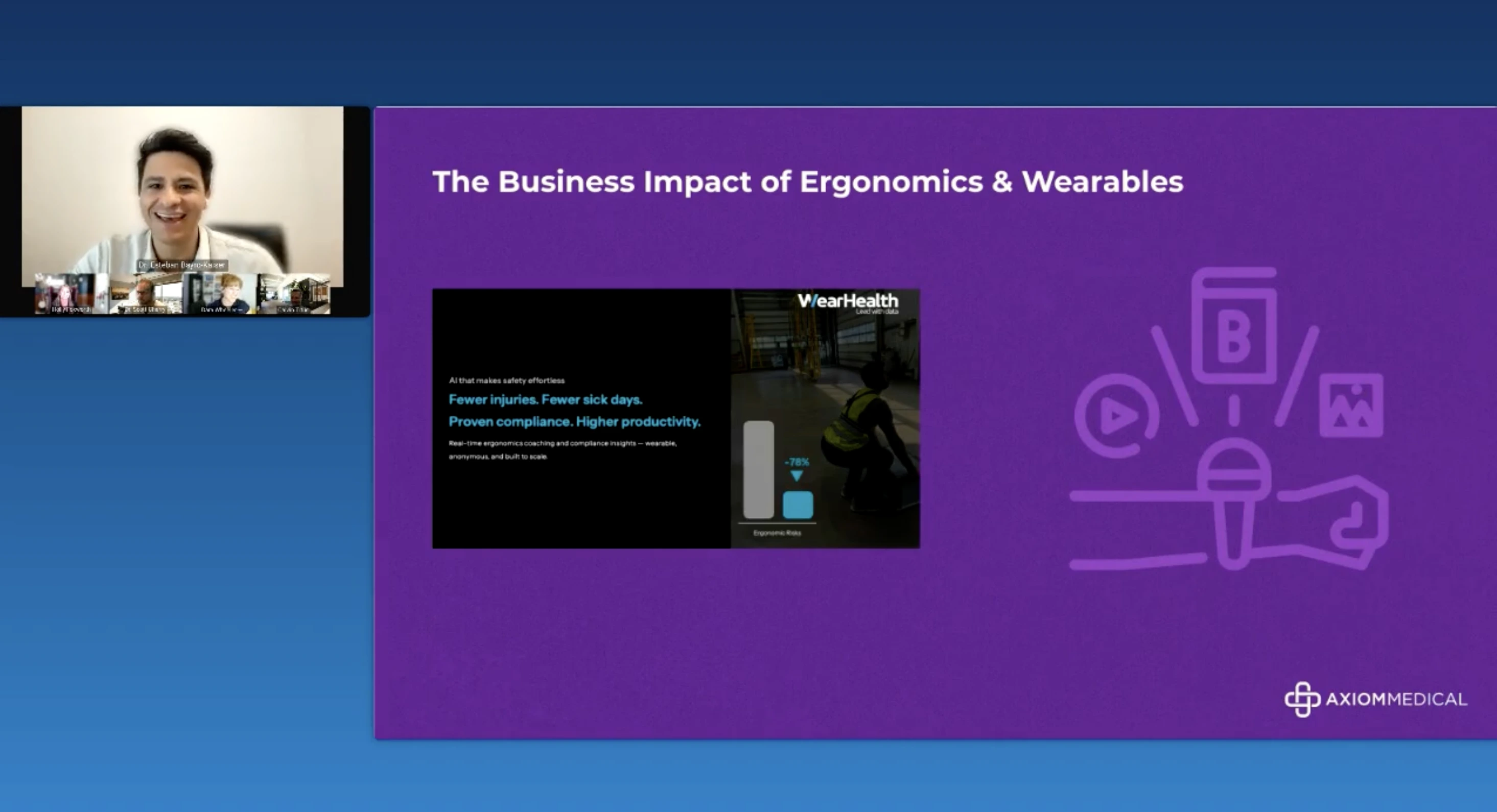Click the WearHealth logo on embedded image
Image resolution: width=1497 pixels, height=812 pixels.
click(x=848, y=301)
